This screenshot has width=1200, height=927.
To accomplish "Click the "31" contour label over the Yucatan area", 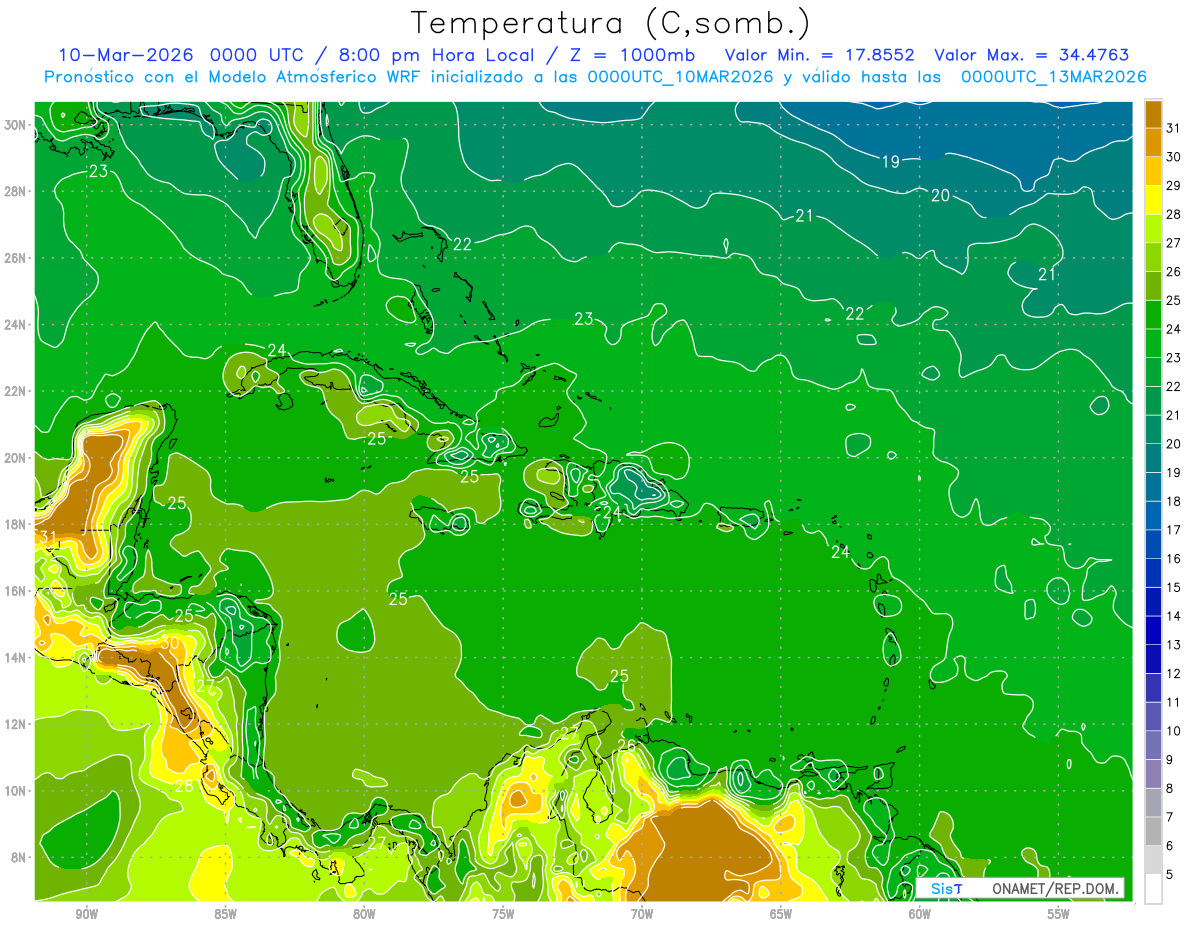I will (x=47, y=538).
